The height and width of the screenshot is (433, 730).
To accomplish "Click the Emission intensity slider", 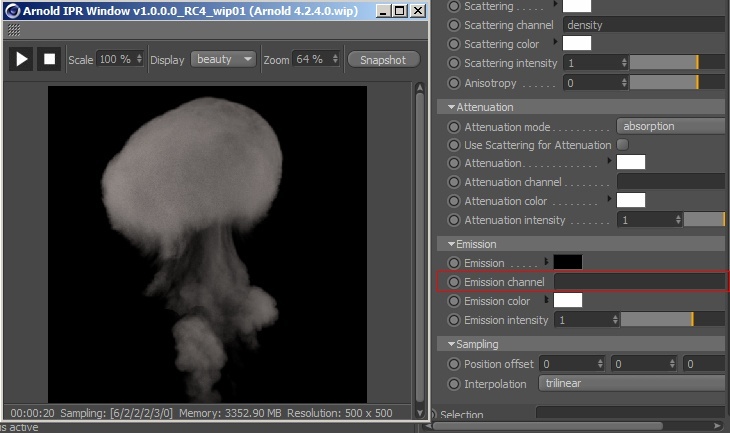I will [673, 319].
